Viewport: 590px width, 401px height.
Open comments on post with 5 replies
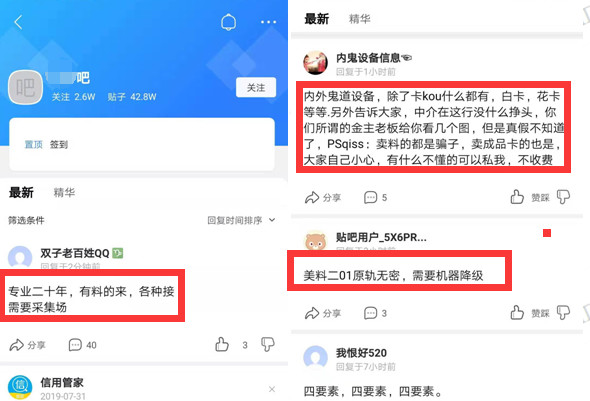tap(375, 197)
